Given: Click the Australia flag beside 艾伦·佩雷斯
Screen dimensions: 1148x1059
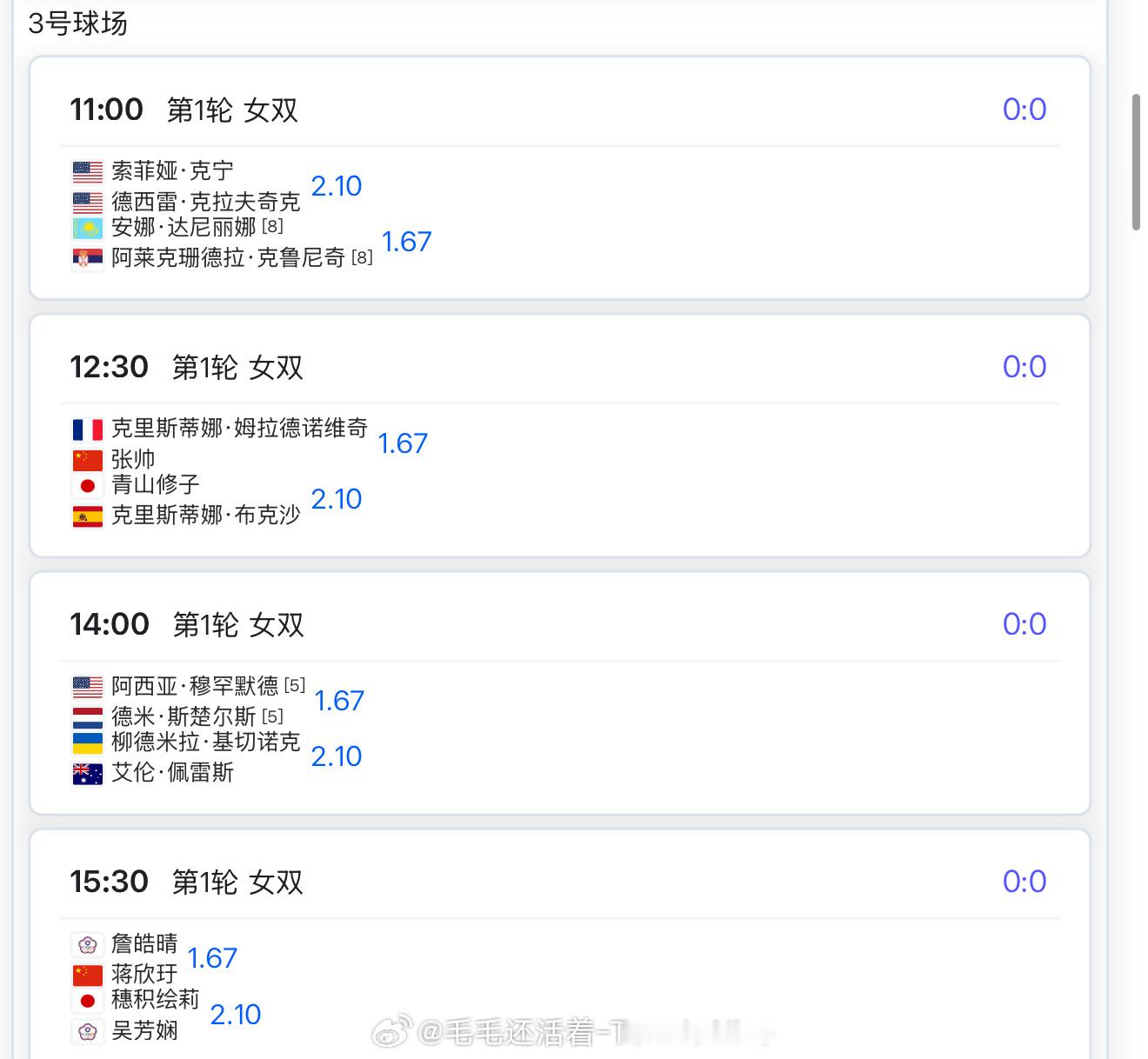Looking at the screenshot, I should click(87, 773).
